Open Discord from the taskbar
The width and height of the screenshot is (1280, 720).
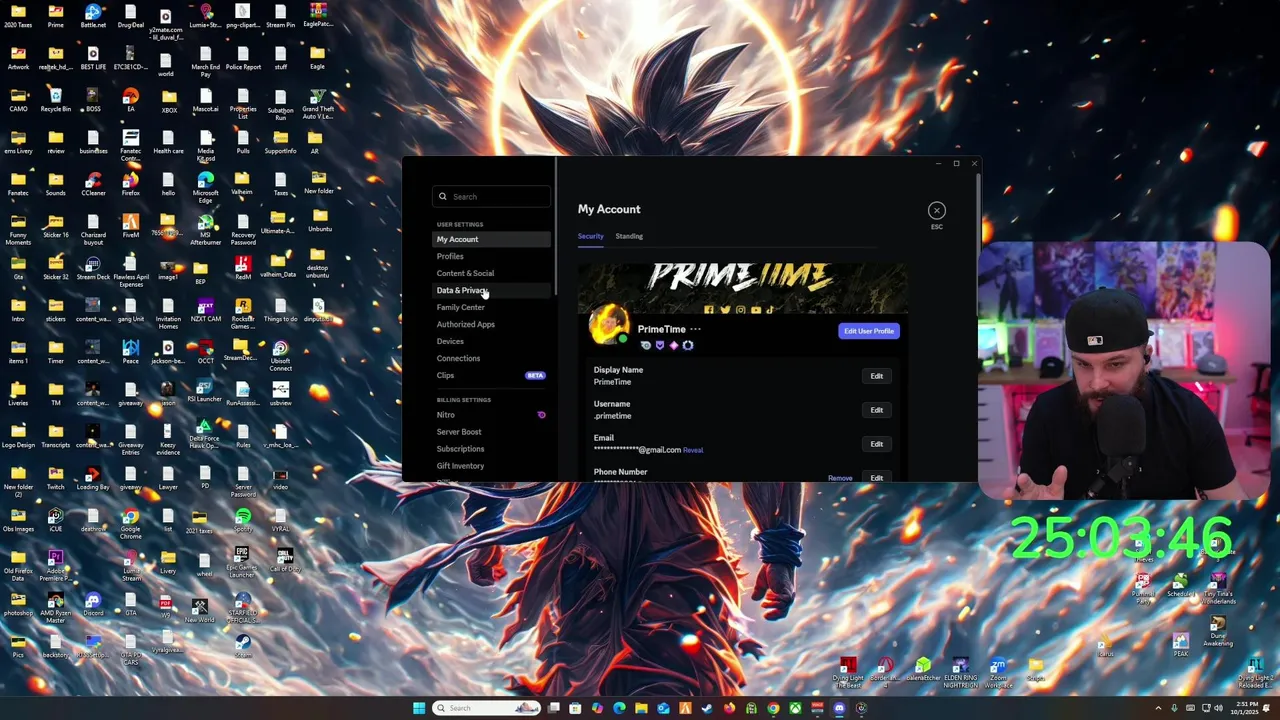(x=839, y=708)
